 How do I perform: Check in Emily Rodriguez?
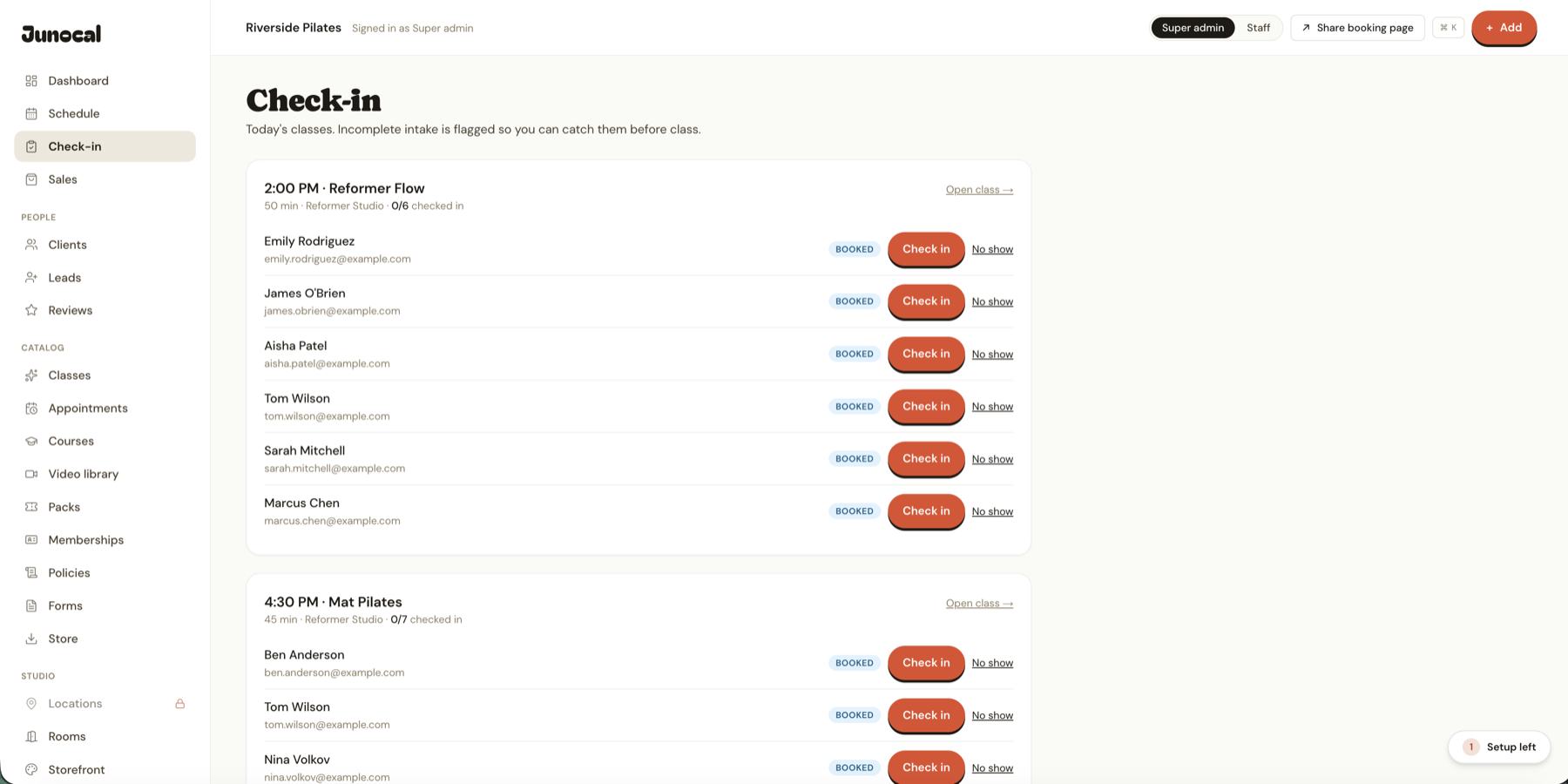[926, 249]
